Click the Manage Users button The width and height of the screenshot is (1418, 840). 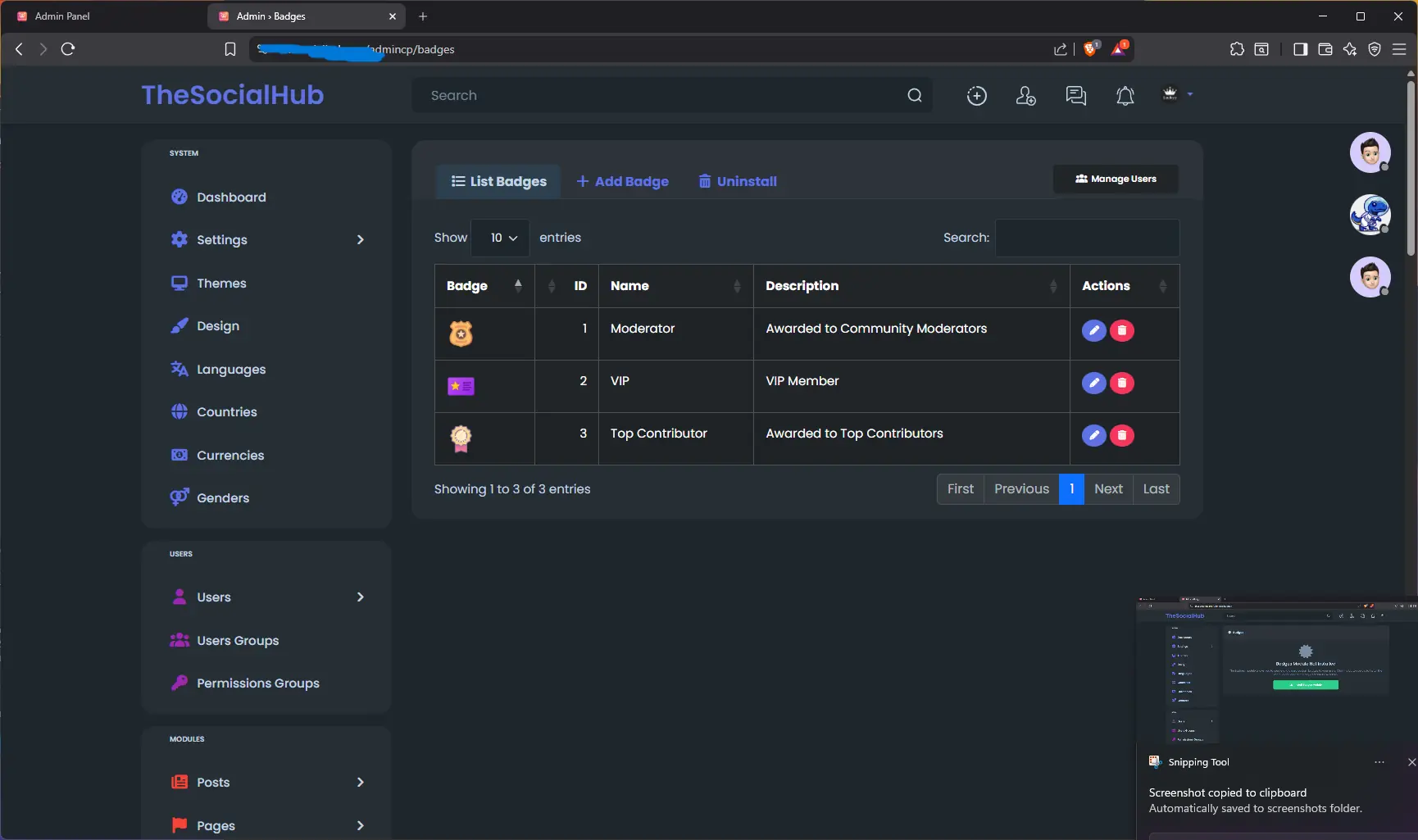[x=1116, y=179]
